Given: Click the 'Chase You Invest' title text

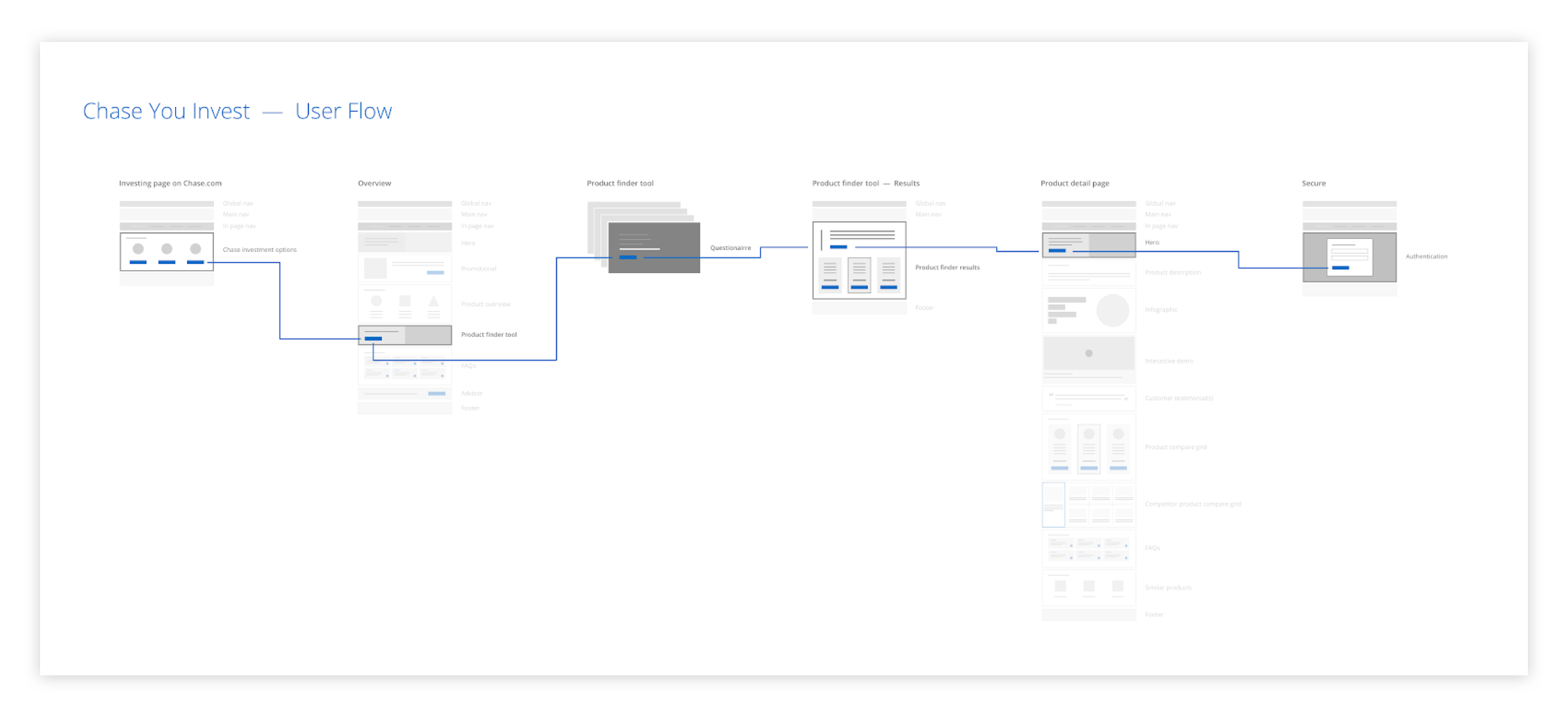Looking at the screenshot, I should click(x=166, y=111).
